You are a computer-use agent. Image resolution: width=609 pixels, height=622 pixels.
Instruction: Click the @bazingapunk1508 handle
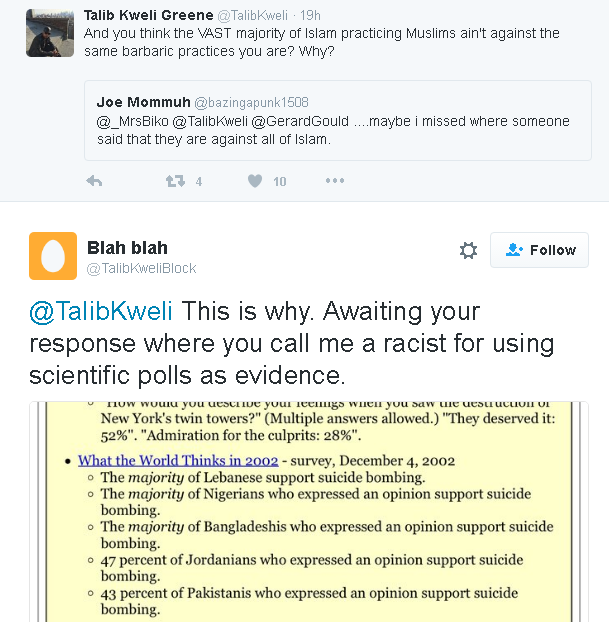click(x=251, y=103)
